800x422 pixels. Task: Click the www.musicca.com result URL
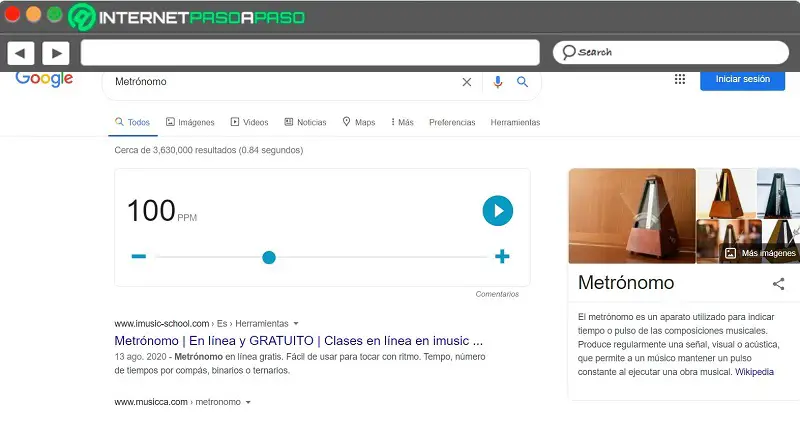click(151, 402)
